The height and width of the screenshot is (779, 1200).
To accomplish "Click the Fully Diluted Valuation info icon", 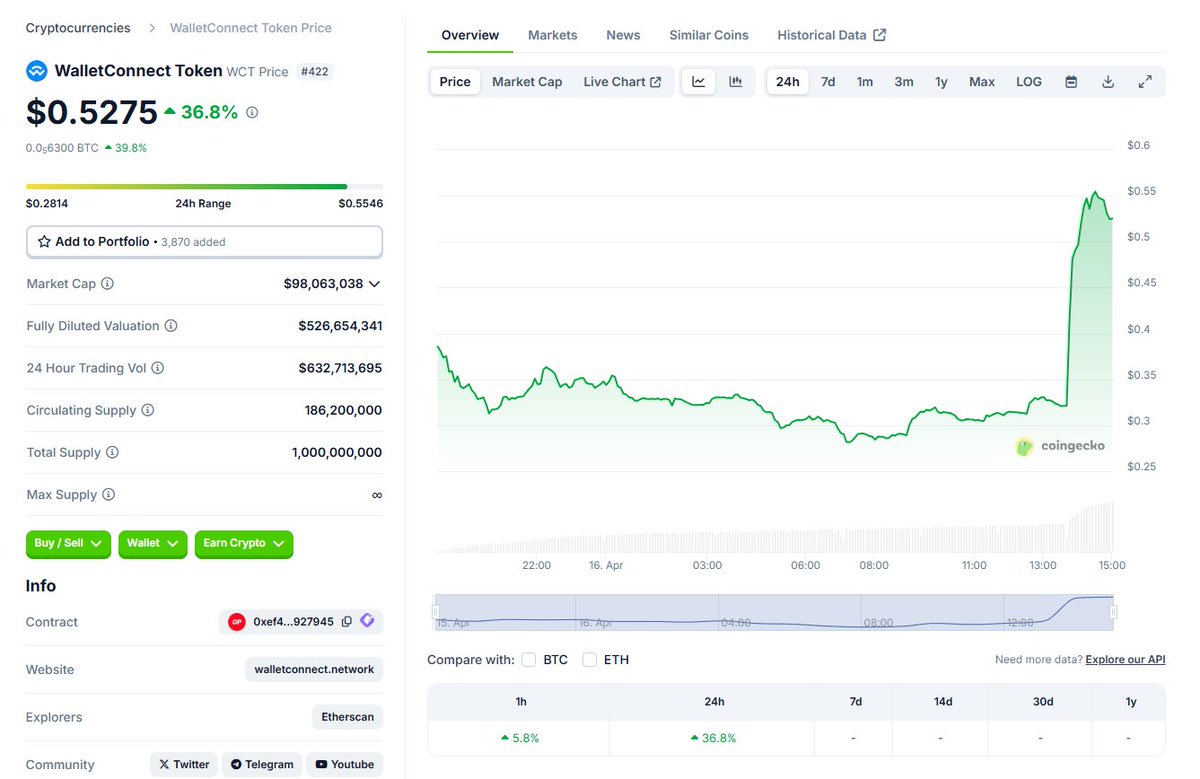I will click(x=171, y=326).
